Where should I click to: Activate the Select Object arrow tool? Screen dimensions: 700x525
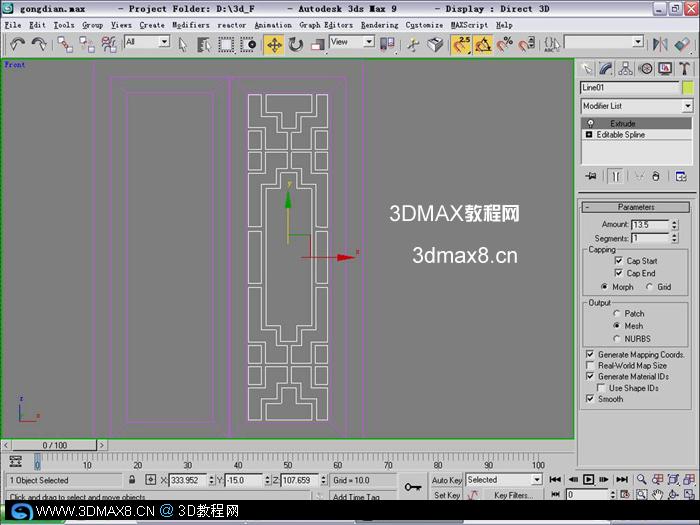[182, 45]
